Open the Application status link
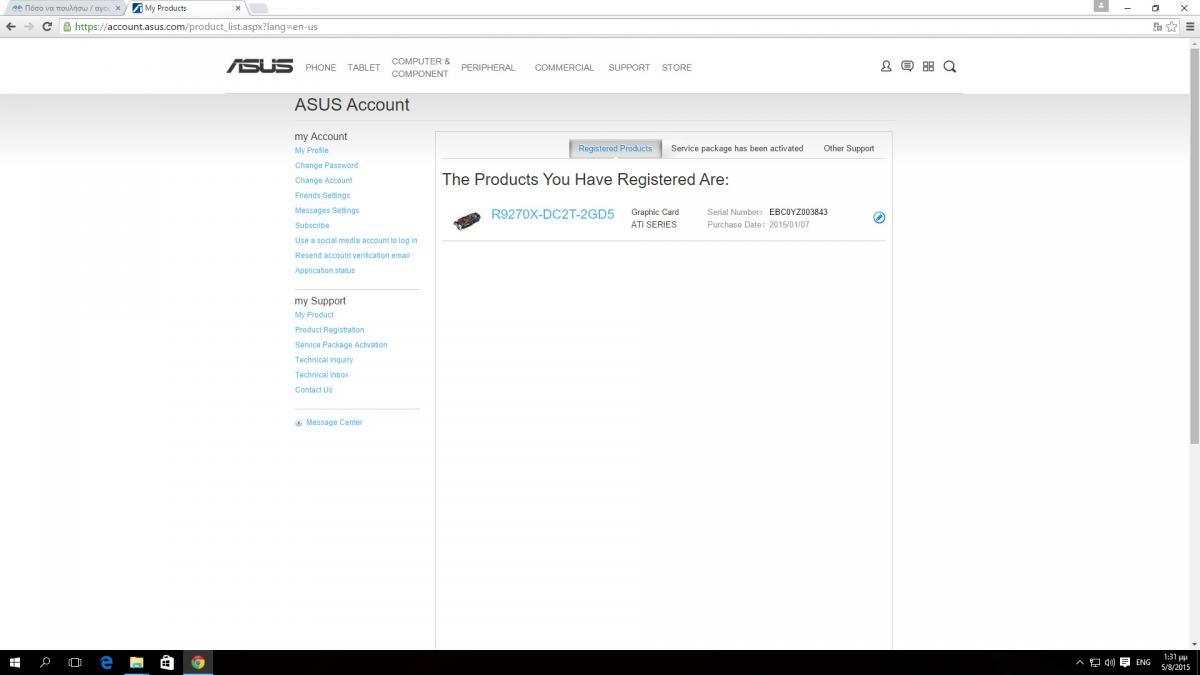Image resolution: width=1200 pixels, height=675 pixels. pos(325,271)
